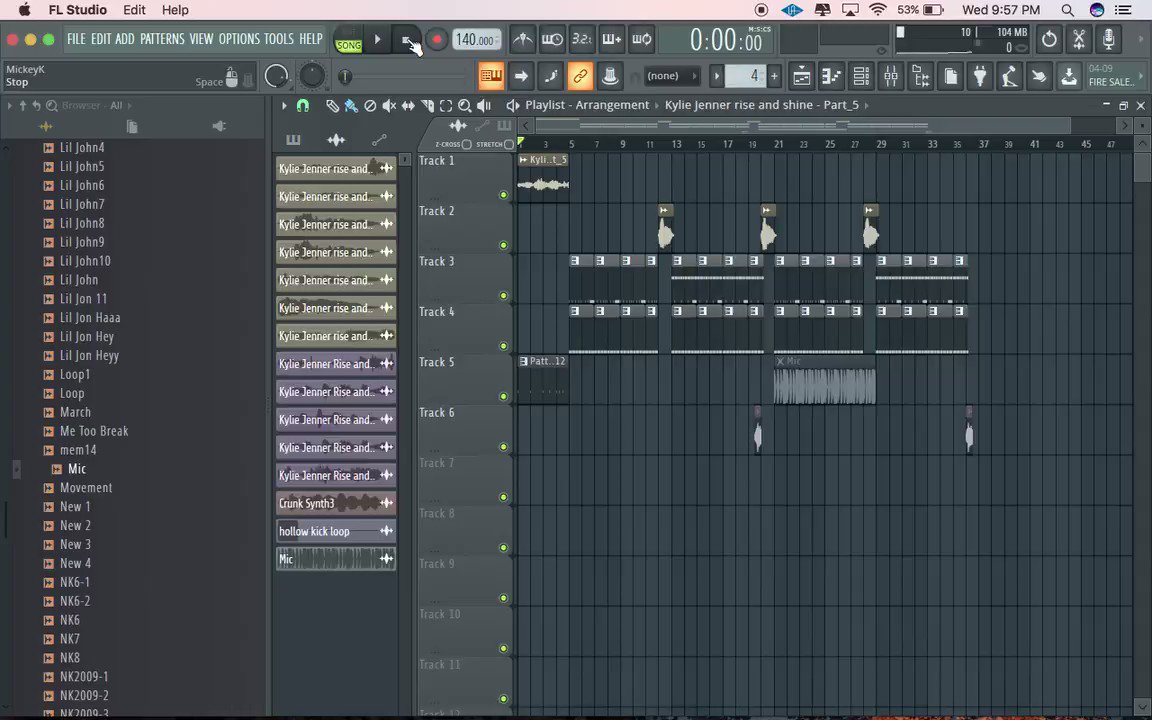This screenshot has width=1152, height=720.
Task: Select the zoom magnifier tool in playlist
Action: pyautogui.click(x=464, y=106)
